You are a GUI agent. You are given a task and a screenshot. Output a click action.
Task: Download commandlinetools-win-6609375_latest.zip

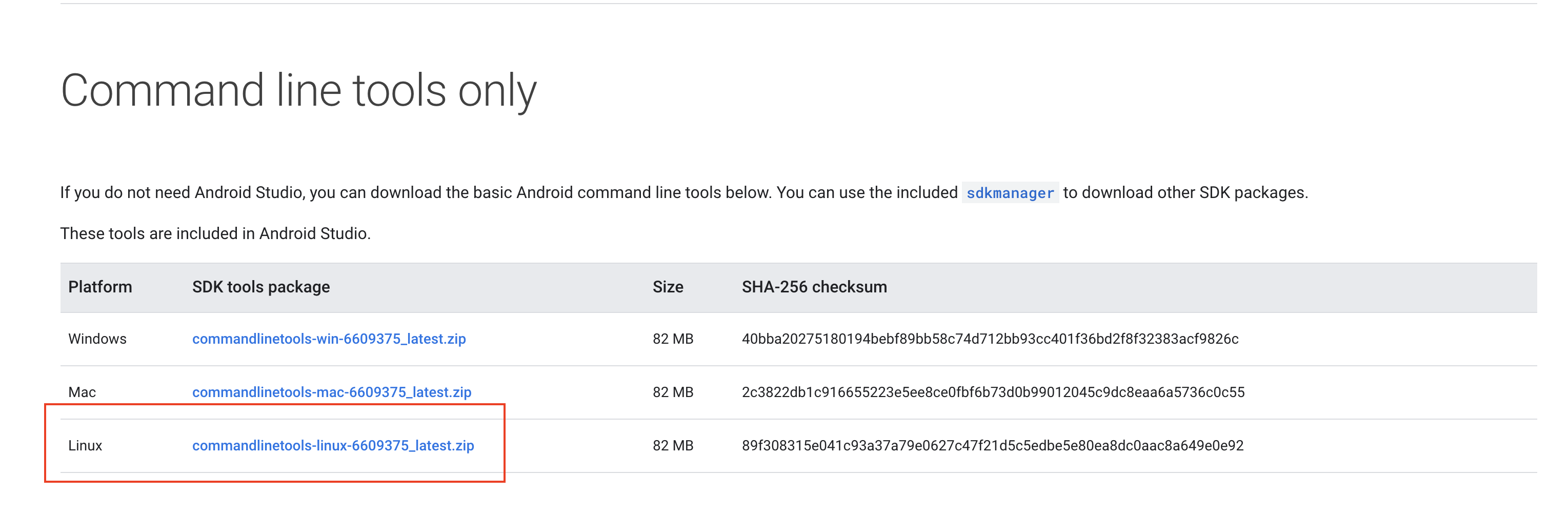pyautogui.click(x=329, y=339)
